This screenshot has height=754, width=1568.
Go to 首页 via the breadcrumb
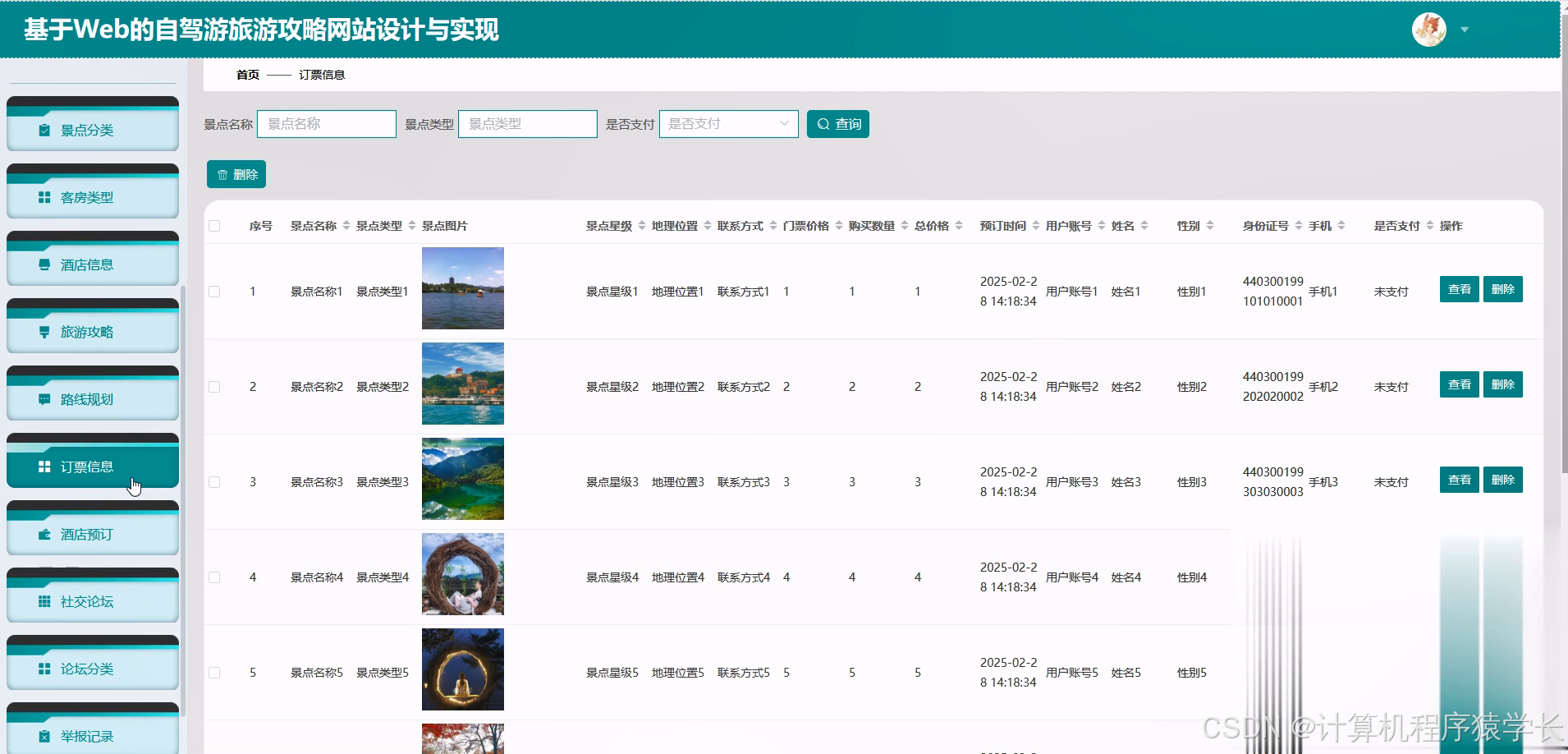(247, 74)
